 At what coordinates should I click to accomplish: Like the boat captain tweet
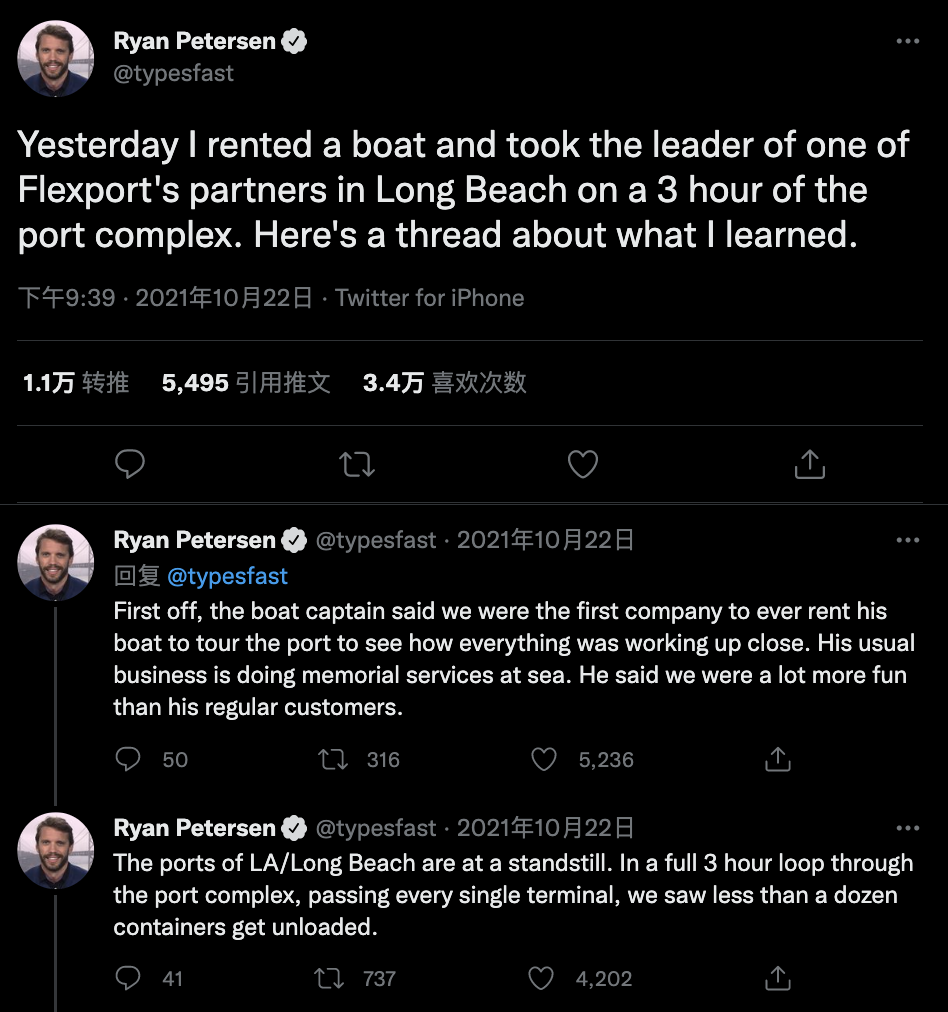coord(544,760)
